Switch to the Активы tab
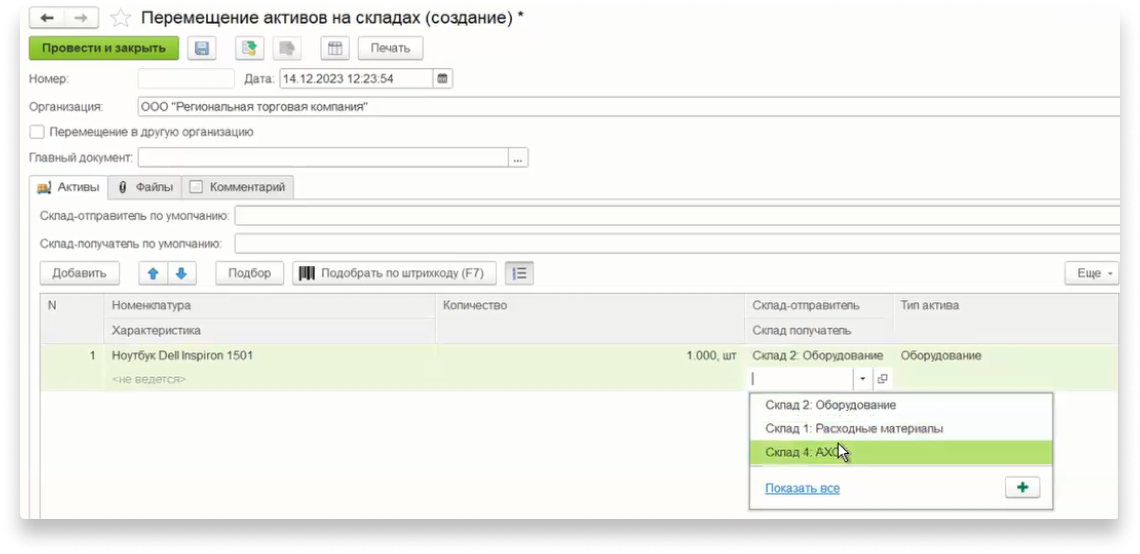1140x554 pixels. point(68,188)
